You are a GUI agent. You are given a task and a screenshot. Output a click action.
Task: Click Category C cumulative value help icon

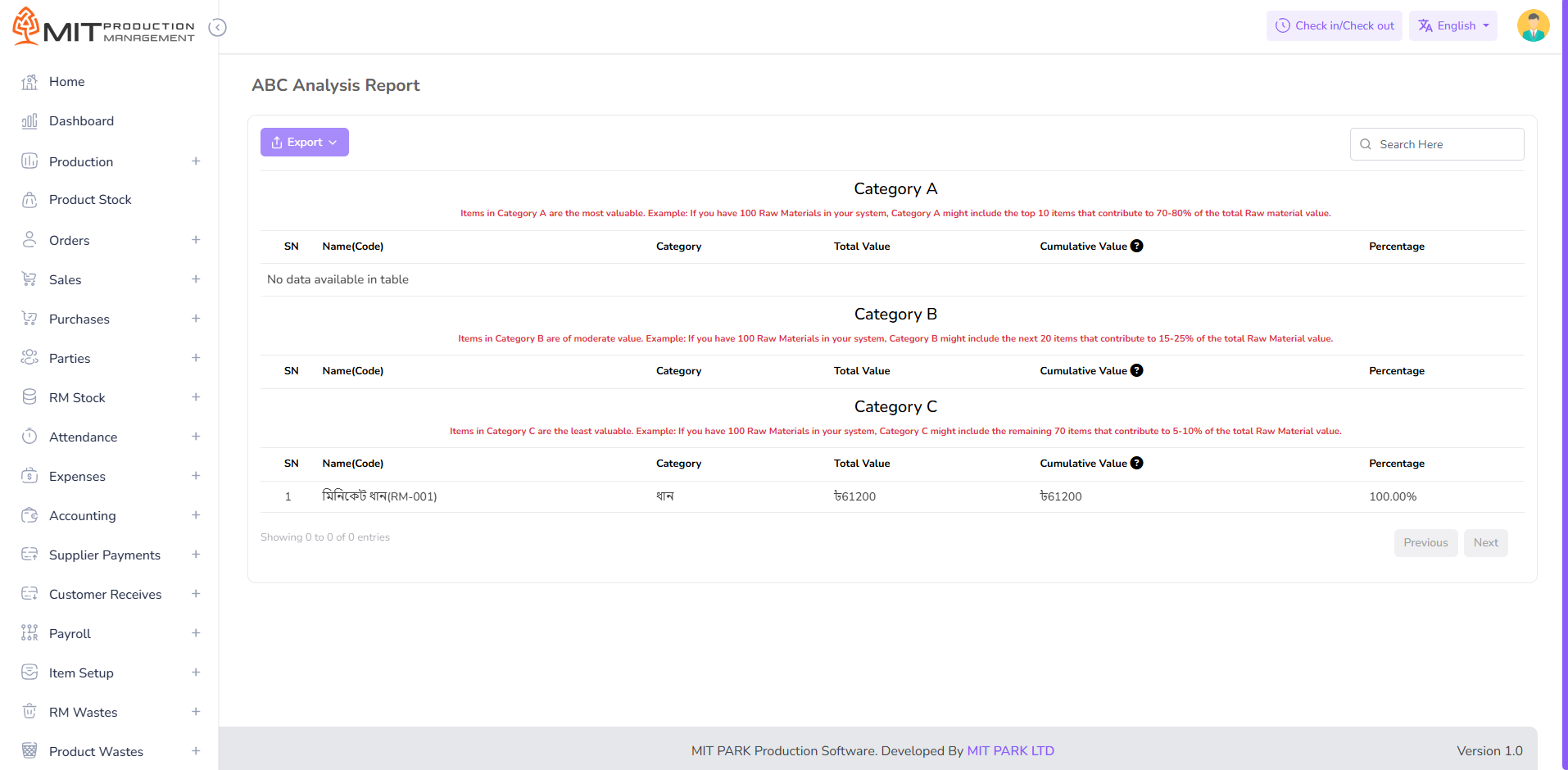click(1136, 463)
